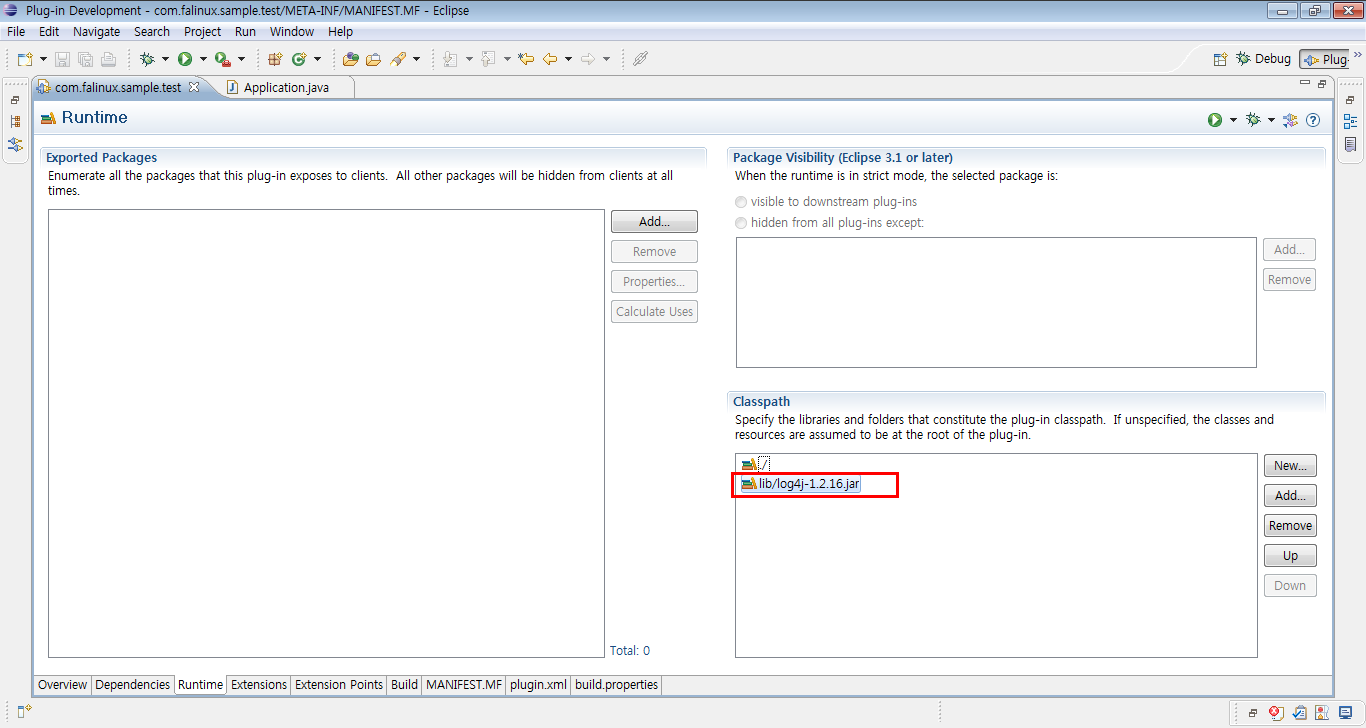
Task: Click the Next Annotation toolbar icon
Action: (450, 59)
